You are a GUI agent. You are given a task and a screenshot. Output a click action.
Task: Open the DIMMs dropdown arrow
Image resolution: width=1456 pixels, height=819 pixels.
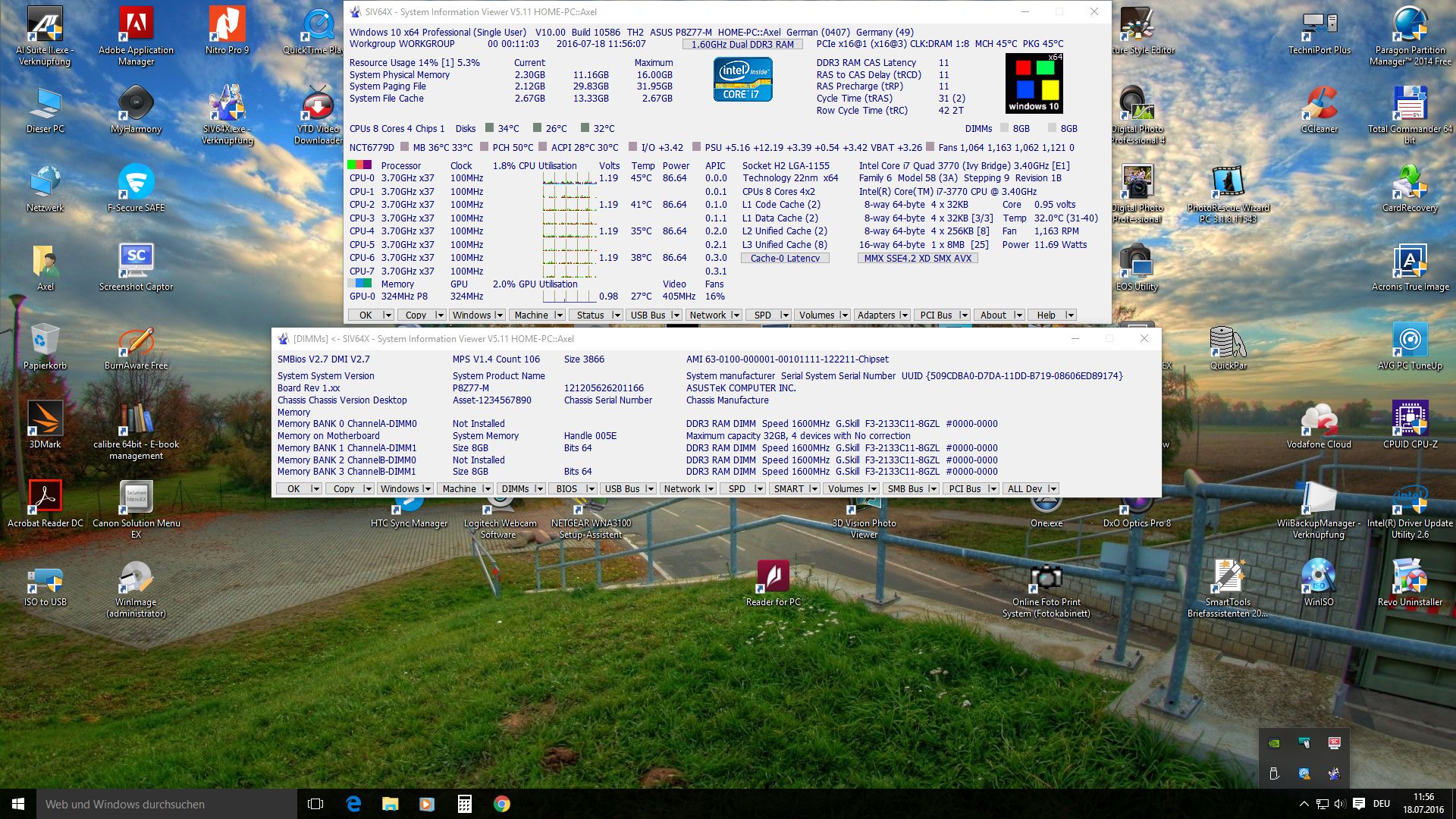tap(539, 489)
